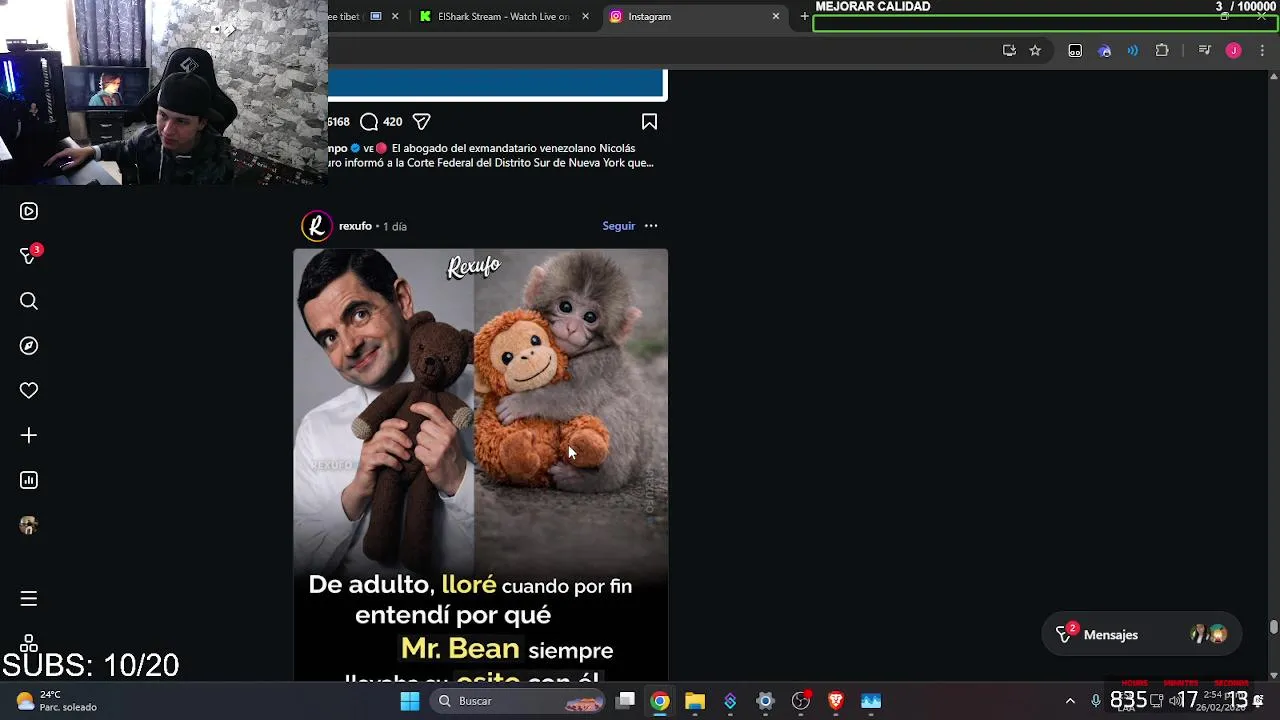The width and height of the screenshot is (1280, 720).
Task: Open the Mr. Bean post image
Action: pos(480,465)
